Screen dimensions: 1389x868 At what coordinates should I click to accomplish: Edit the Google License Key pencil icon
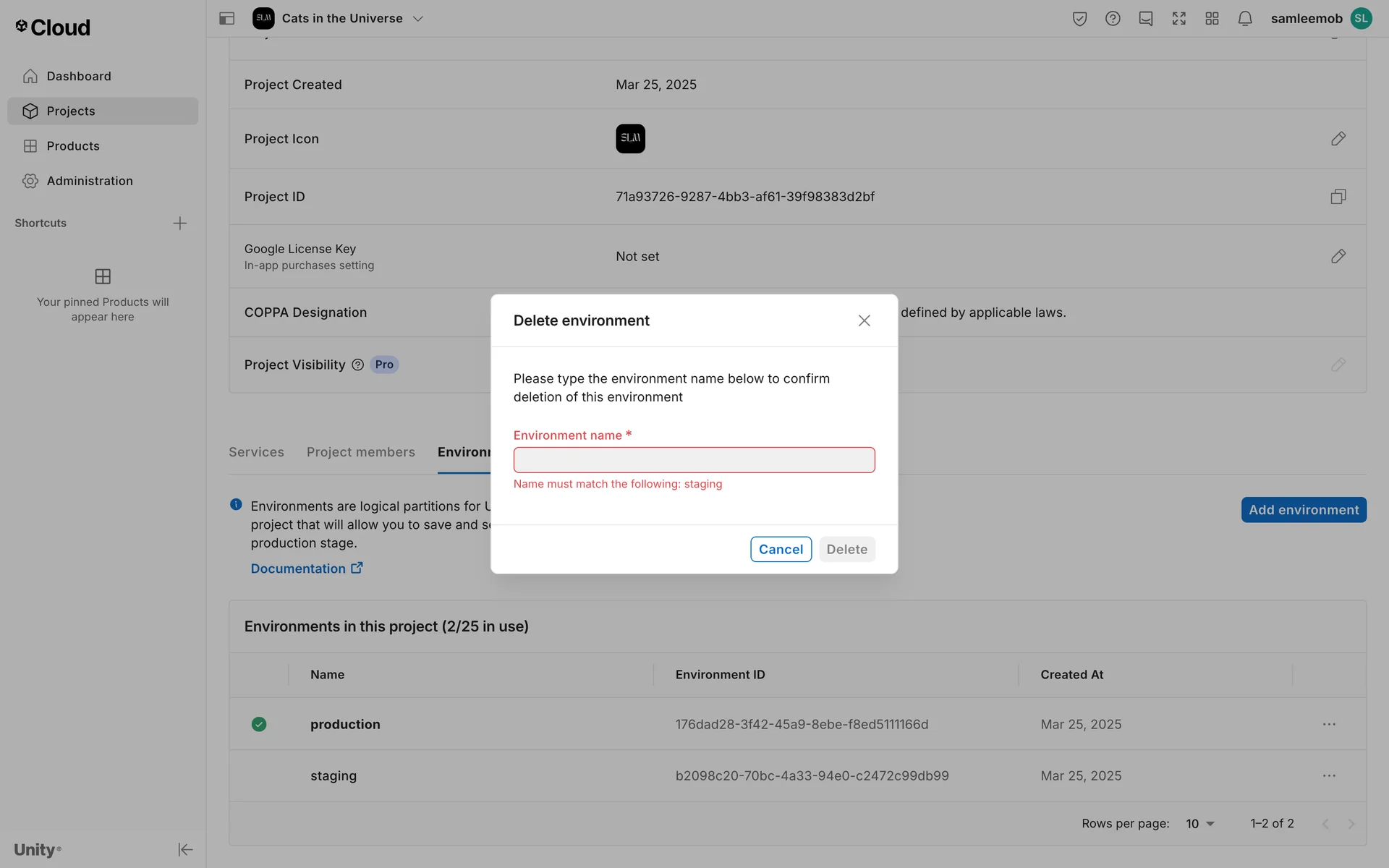click(1338, 256)
